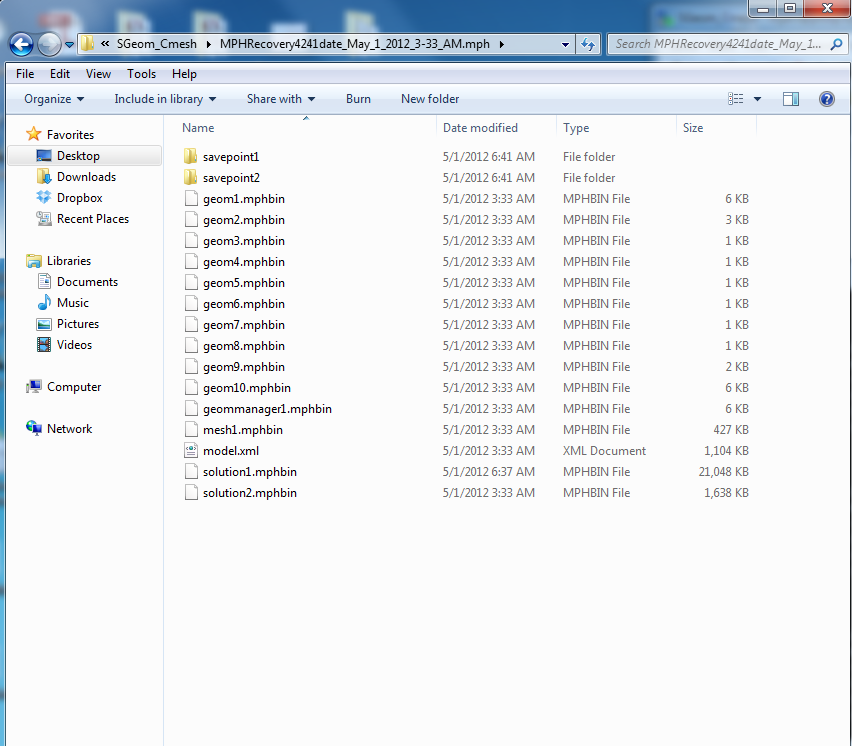Click the Change your view icon

click(x=737, y=99)
